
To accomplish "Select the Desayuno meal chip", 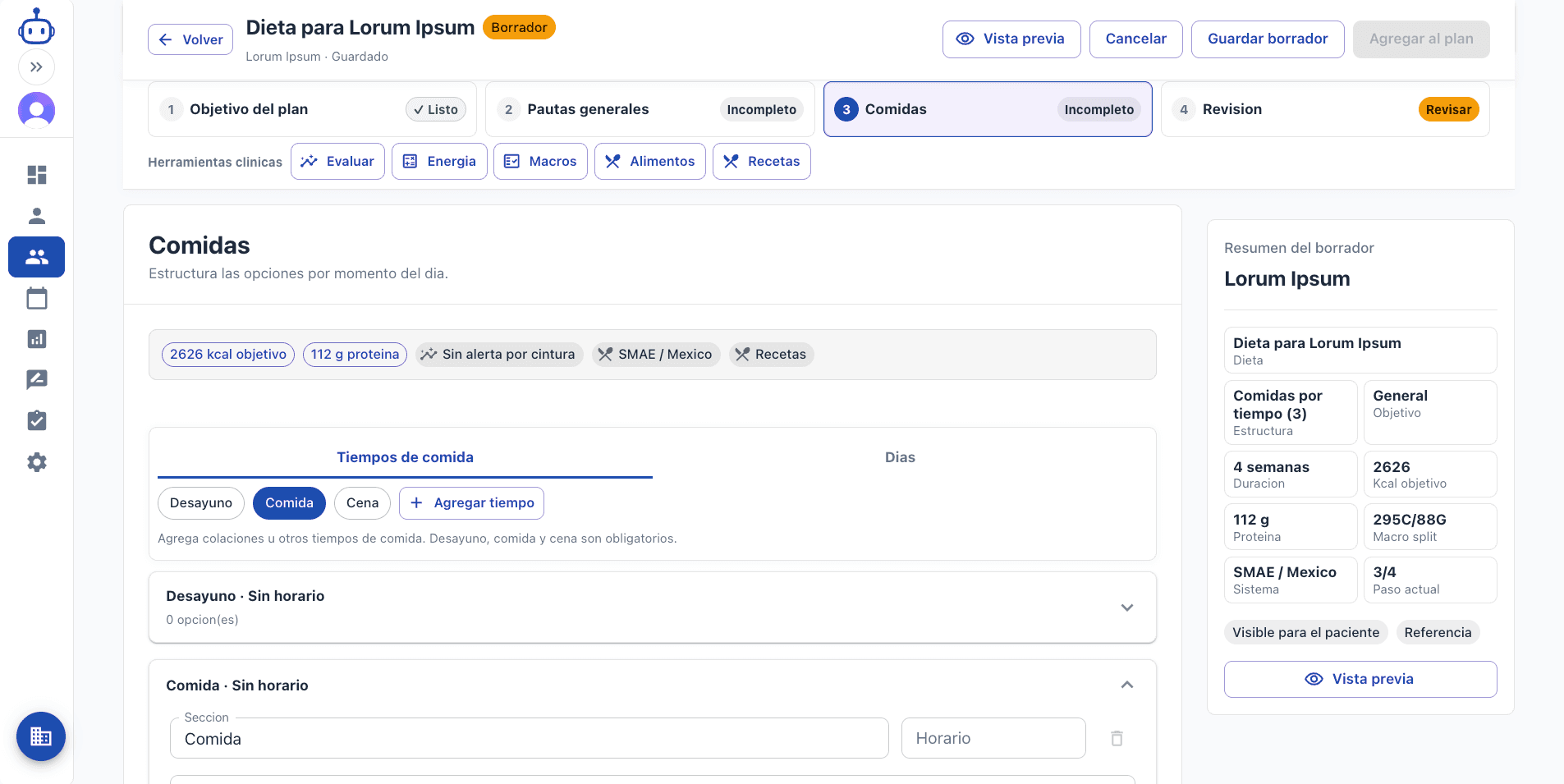I will point(201,503).
